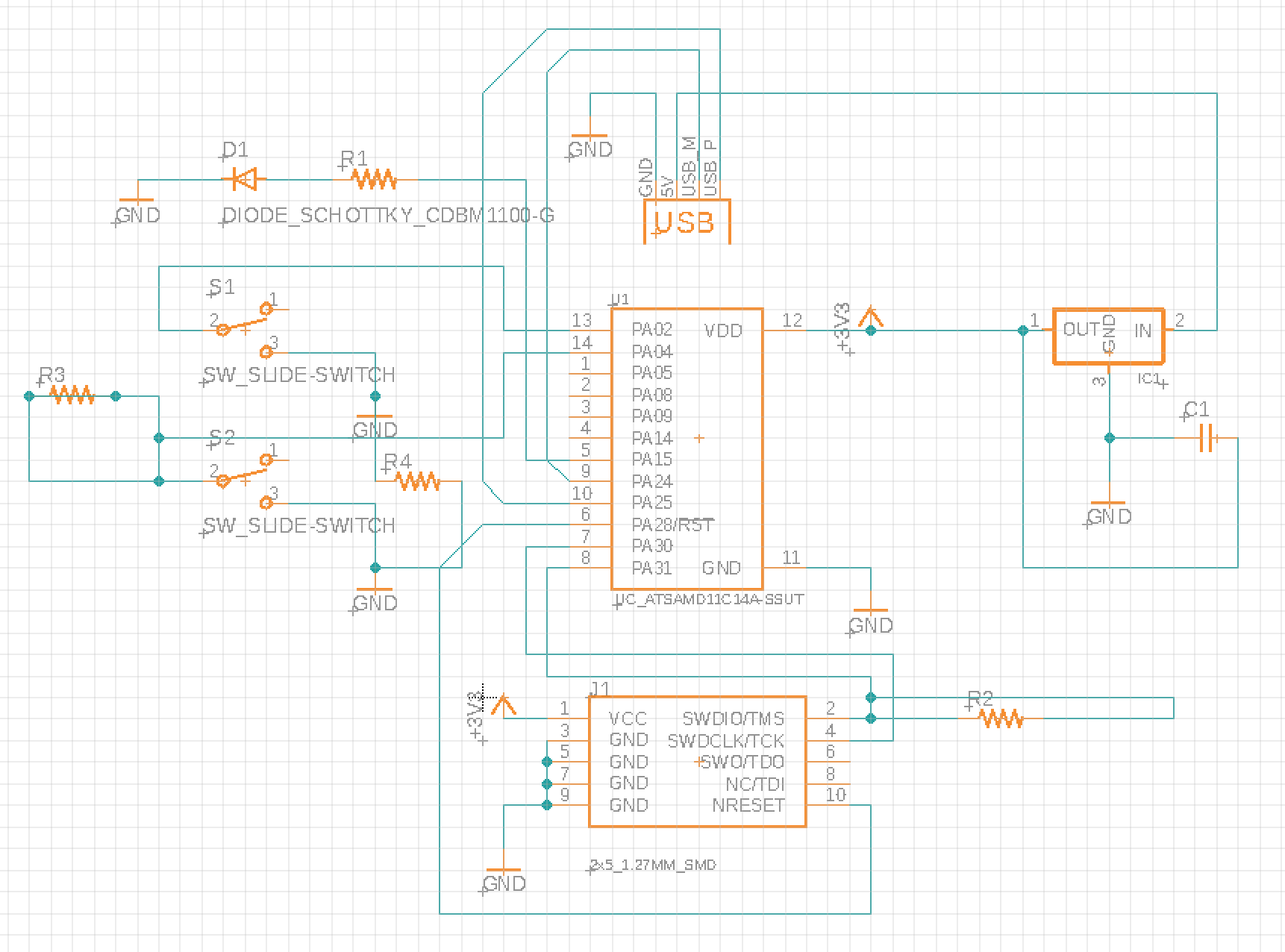
Task: Click the PA31 pin label on U1
Action: coord(652,568)
